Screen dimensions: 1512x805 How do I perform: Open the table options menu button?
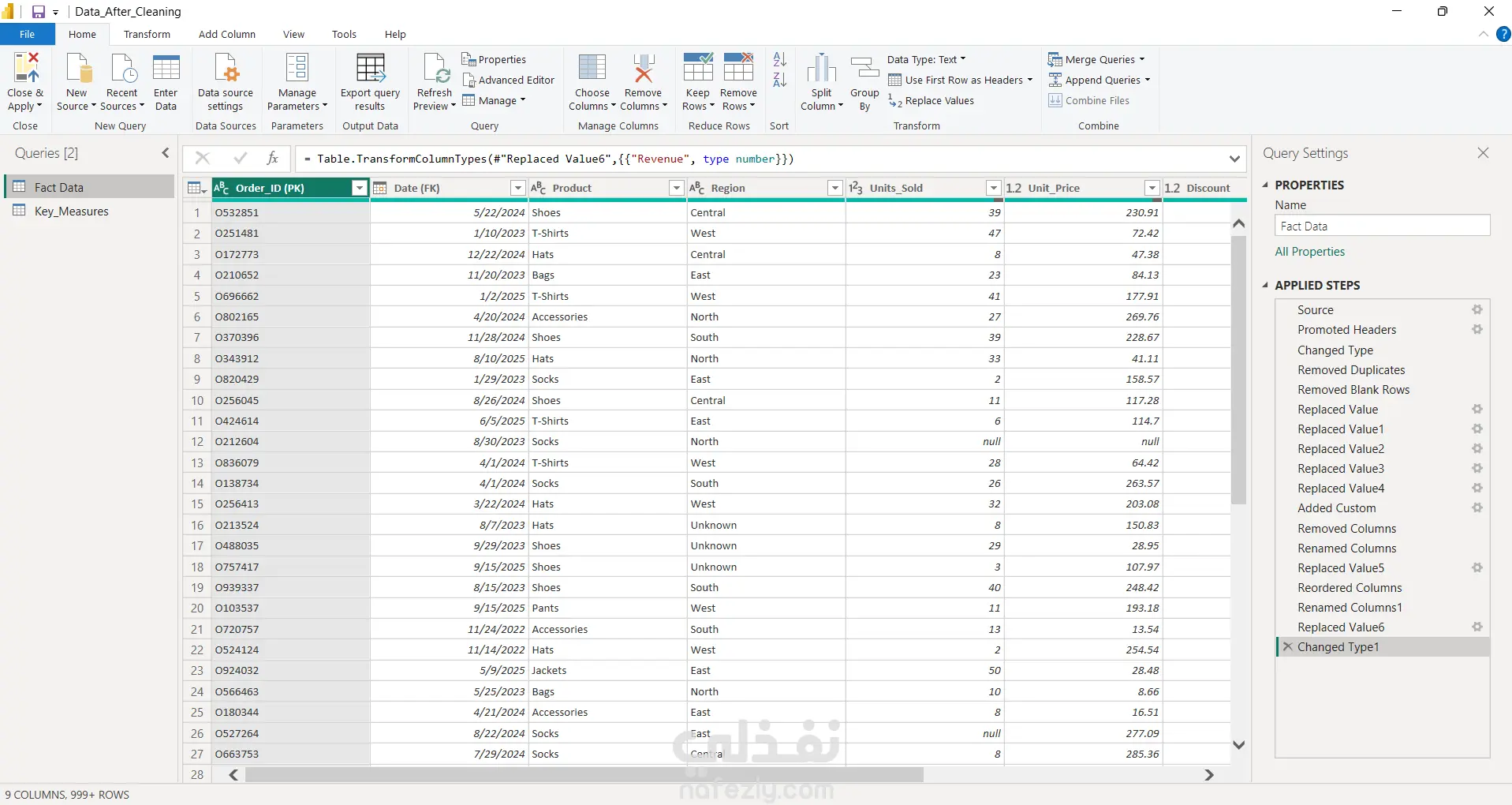196,188
